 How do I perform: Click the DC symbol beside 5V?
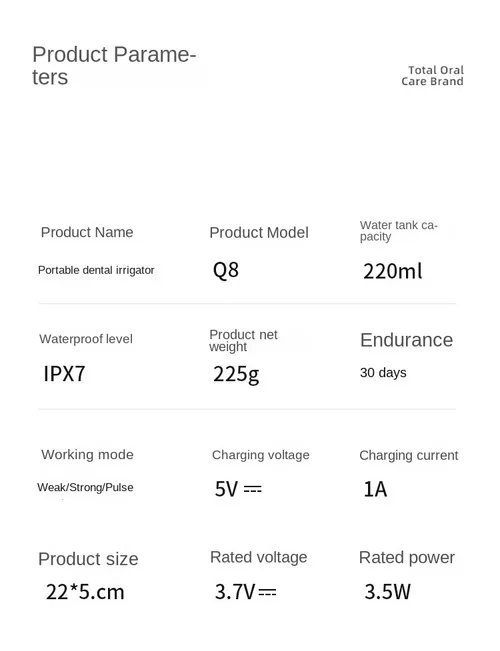252,489
